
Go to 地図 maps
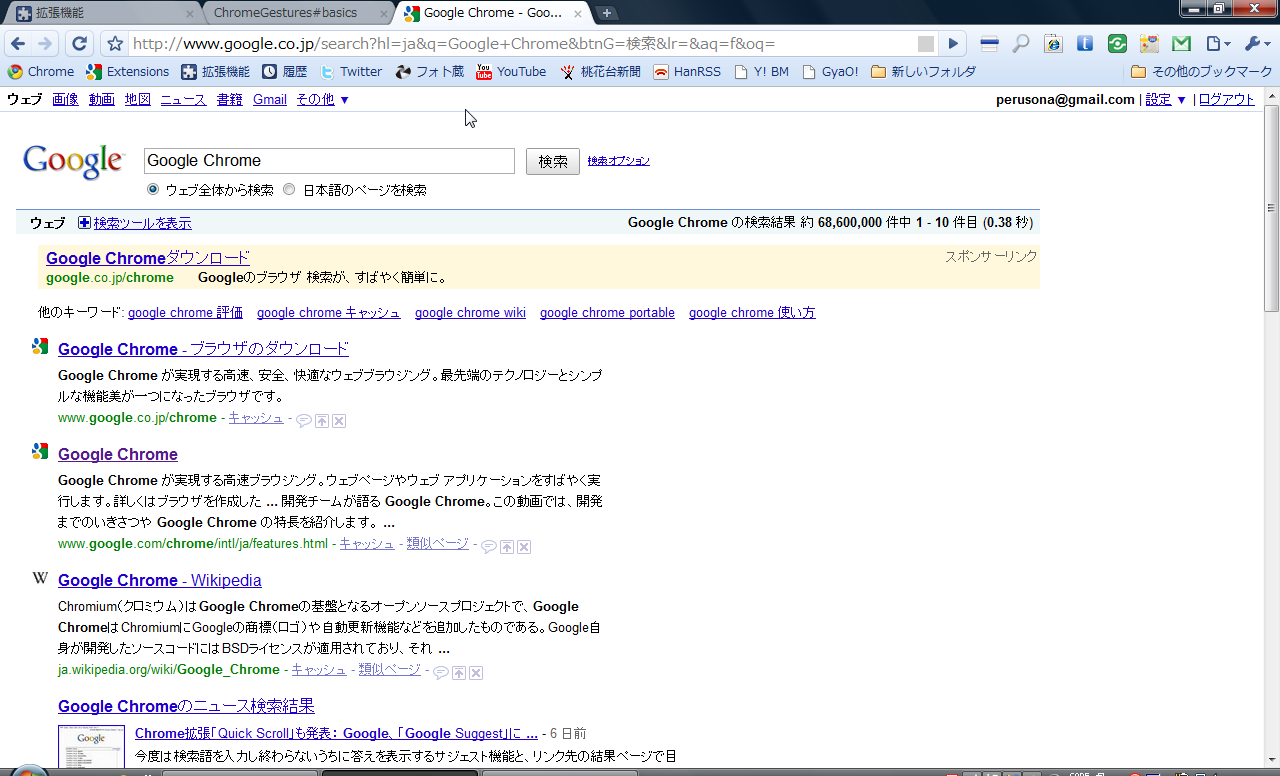138,99
